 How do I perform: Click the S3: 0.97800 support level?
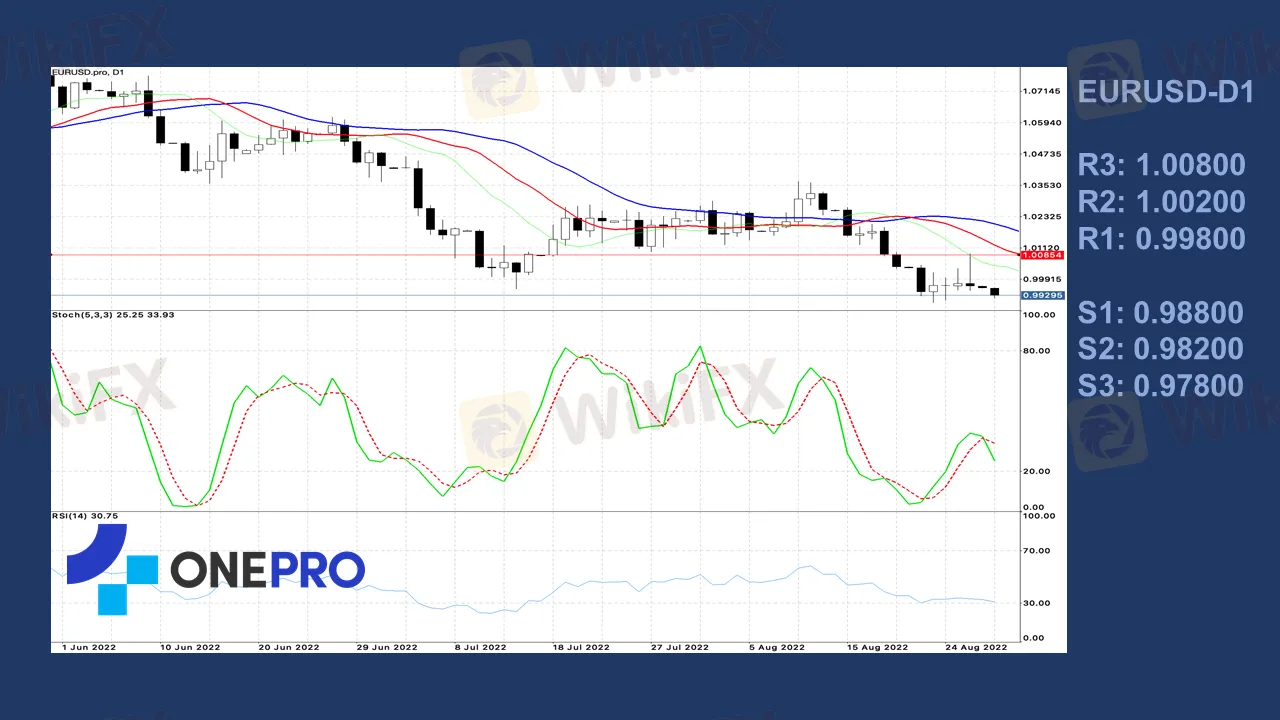(x=1161, y=385)
